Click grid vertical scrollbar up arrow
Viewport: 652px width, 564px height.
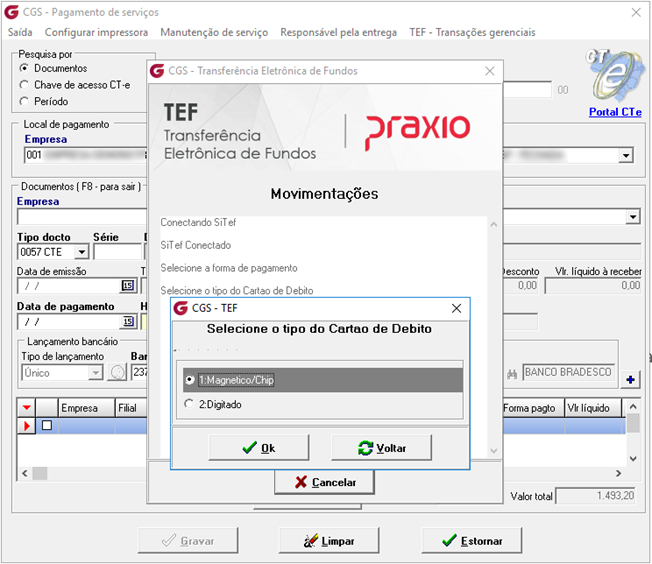pos(633,406)
